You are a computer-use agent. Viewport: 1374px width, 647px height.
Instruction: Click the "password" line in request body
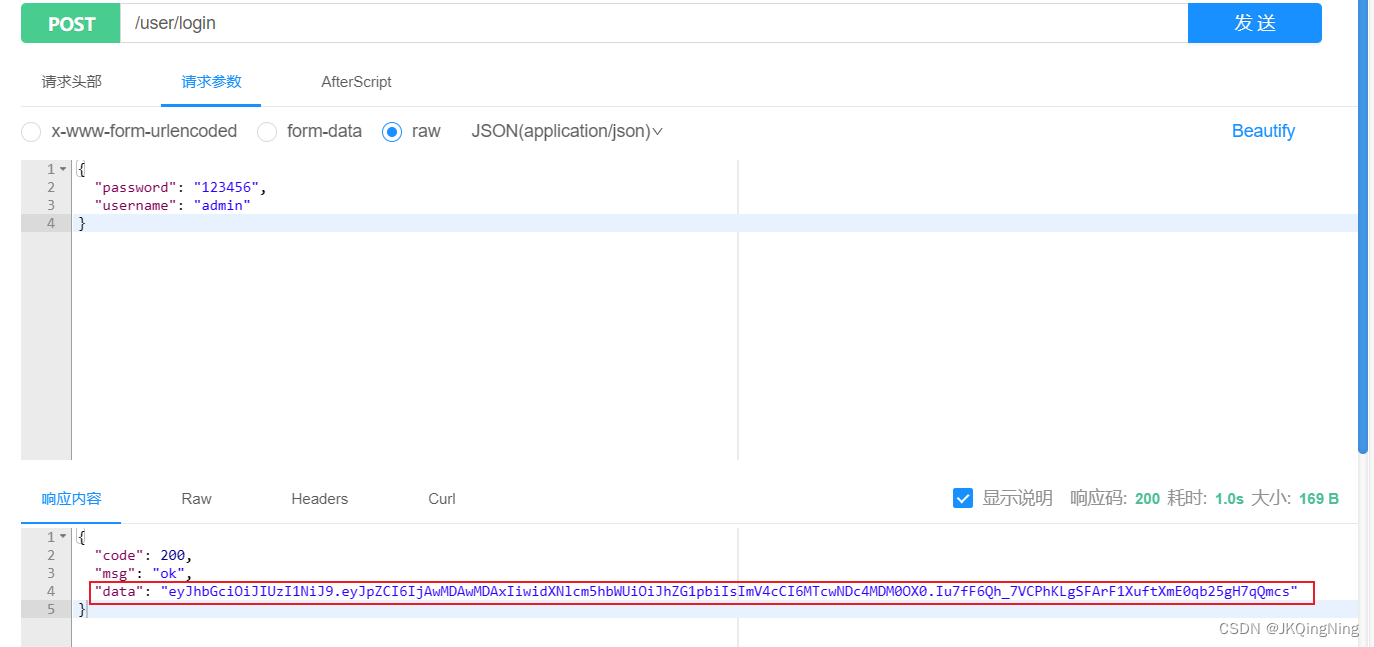[181, 187]
